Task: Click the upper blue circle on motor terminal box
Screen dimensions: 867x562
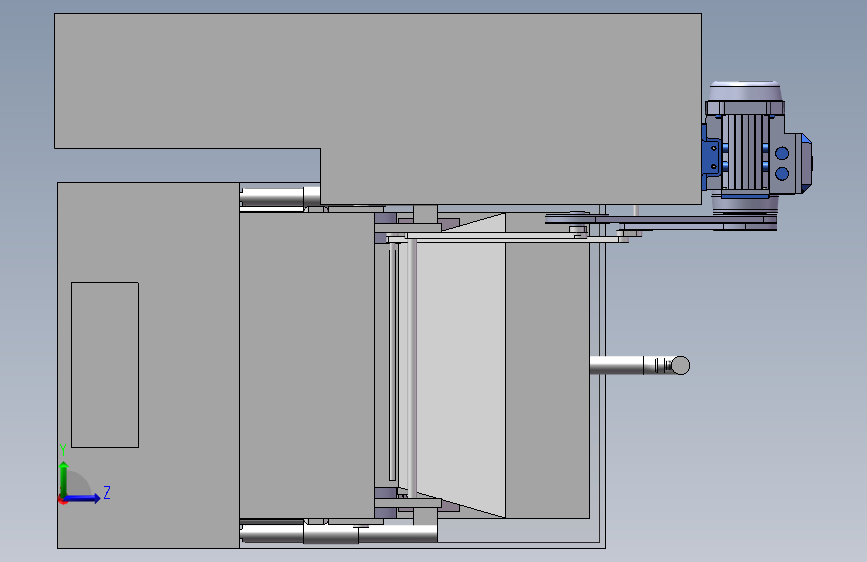Action: point(782,153)
